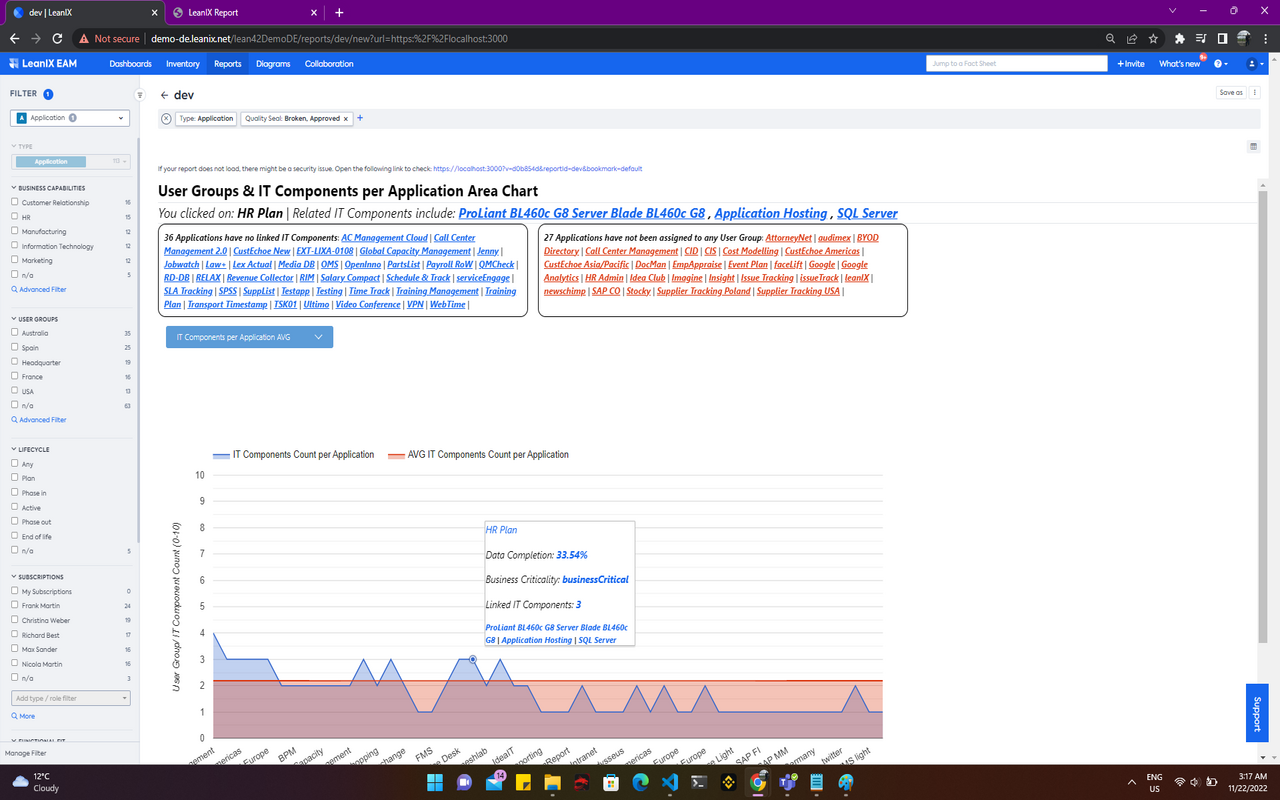
Task: Bookmark this page with the star icon
Action: tap(1153, 38)
